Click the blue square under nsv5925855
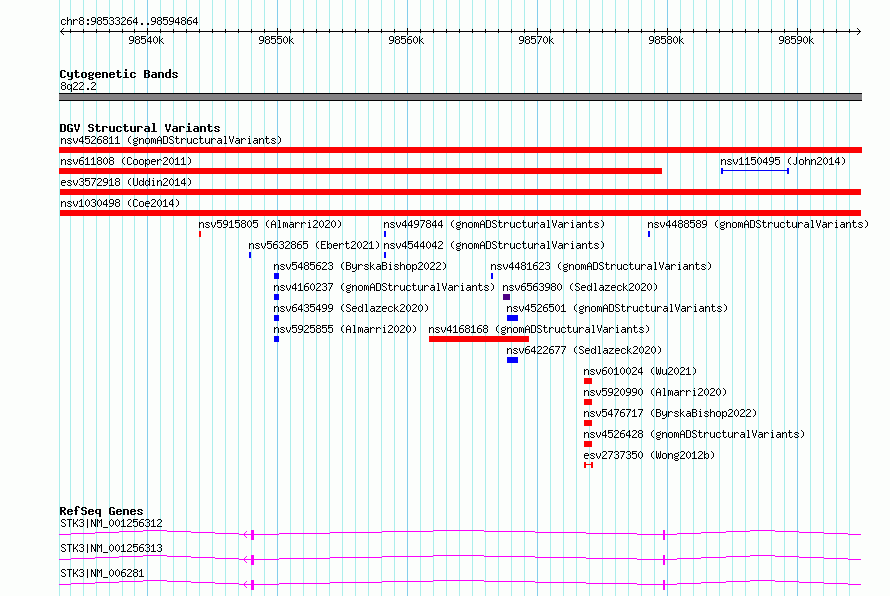 [276, 339]
